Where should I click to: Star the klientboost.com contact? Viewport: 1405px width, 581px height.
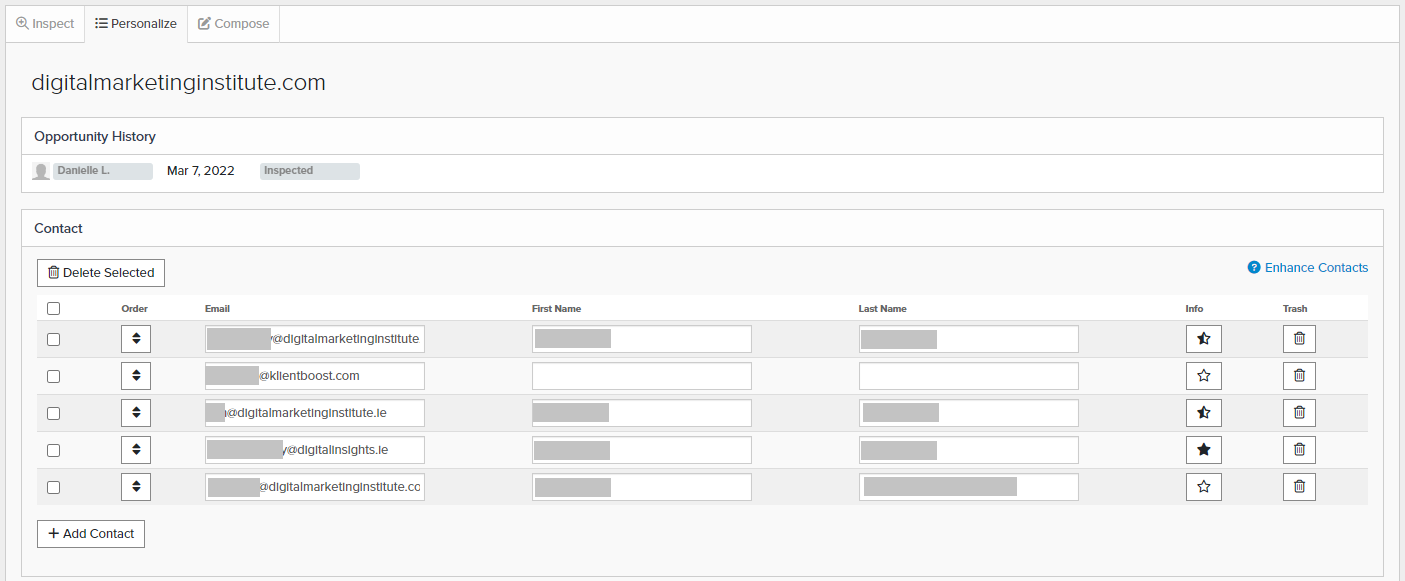pos(1203,375)
